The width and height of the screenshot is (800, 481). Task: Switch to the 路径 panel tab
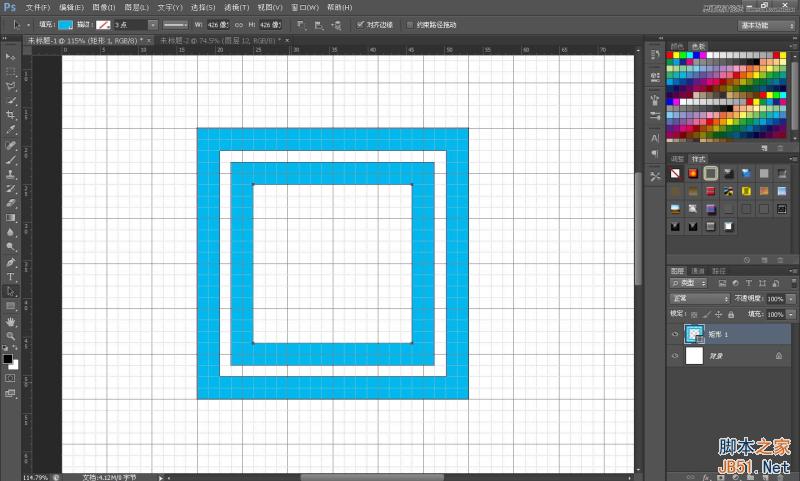(718, 271)
